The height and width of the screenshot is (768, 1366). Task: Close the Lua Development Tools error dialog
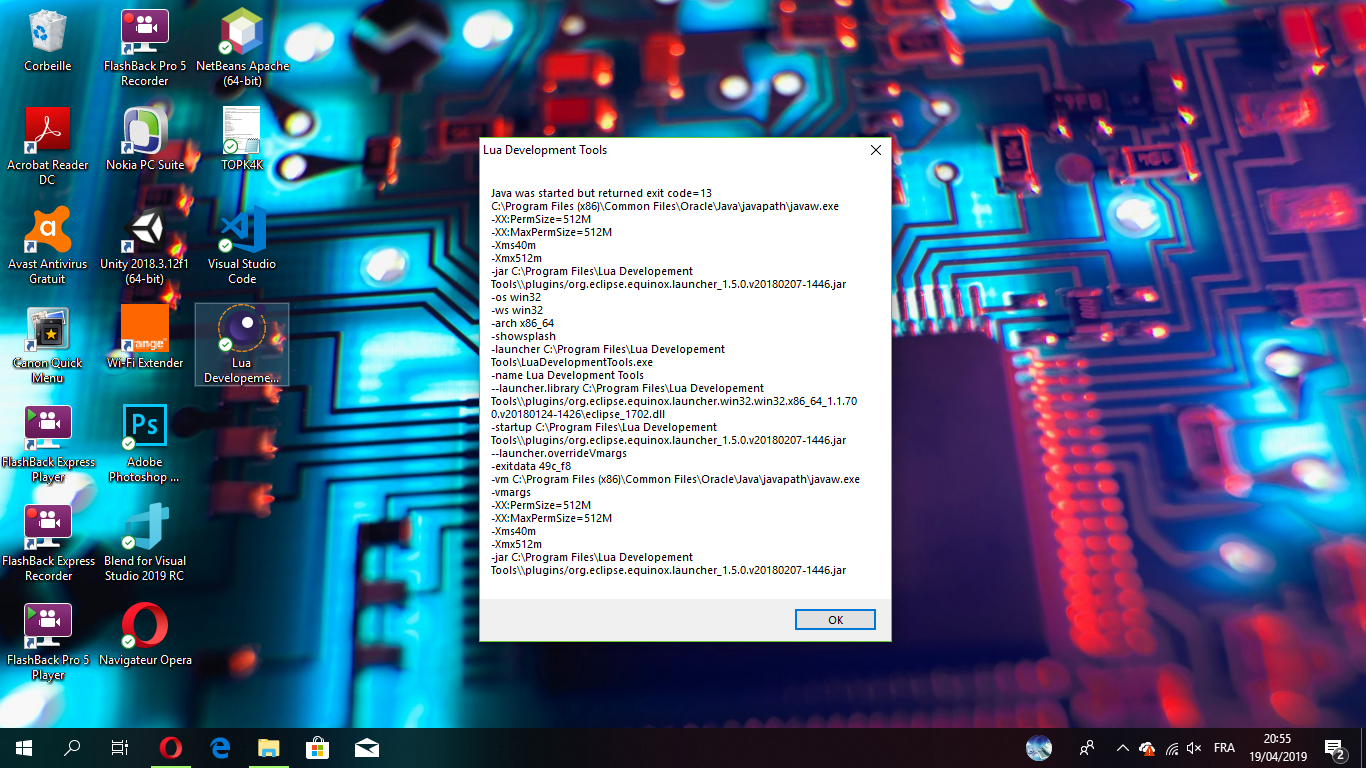(x=875, y=150)
